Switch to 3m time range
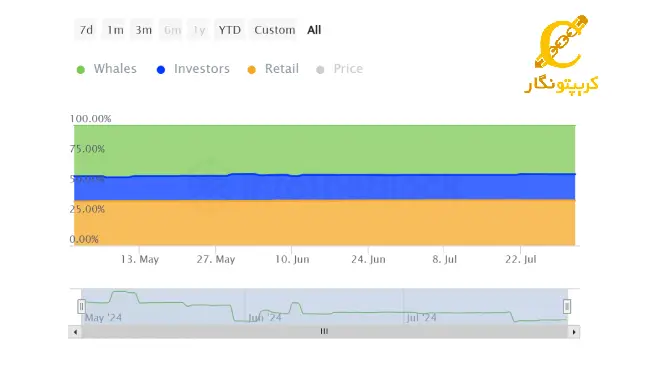 click(x=143, y=30)
